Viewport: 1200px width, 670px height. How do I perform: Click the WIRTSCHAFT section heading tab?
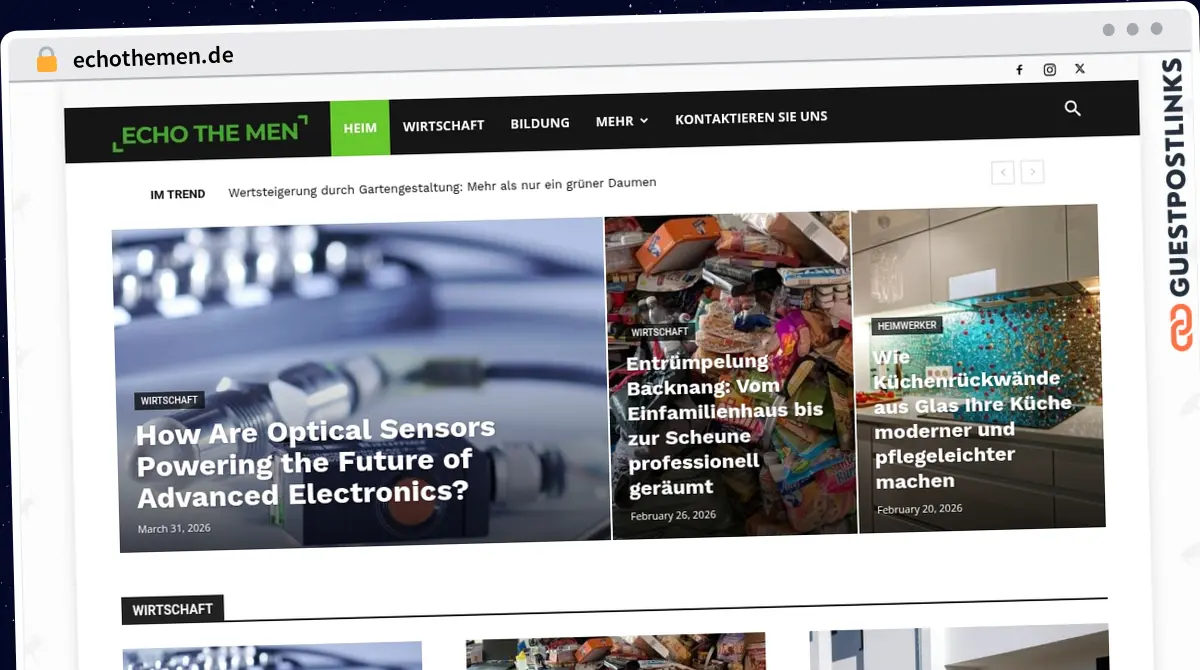(172, 609)
